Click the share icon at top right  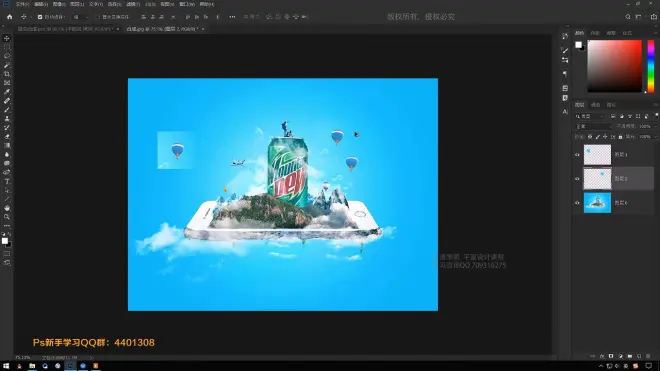point(654,17)
